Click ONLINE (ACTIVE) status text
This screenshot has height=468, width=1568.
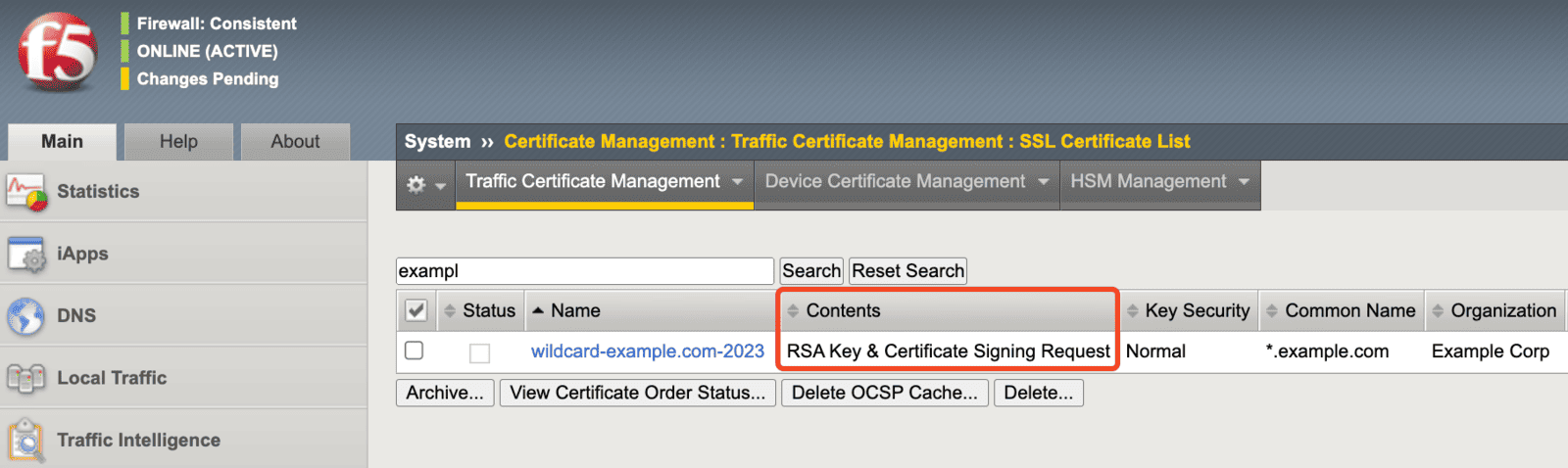(208, 51)
